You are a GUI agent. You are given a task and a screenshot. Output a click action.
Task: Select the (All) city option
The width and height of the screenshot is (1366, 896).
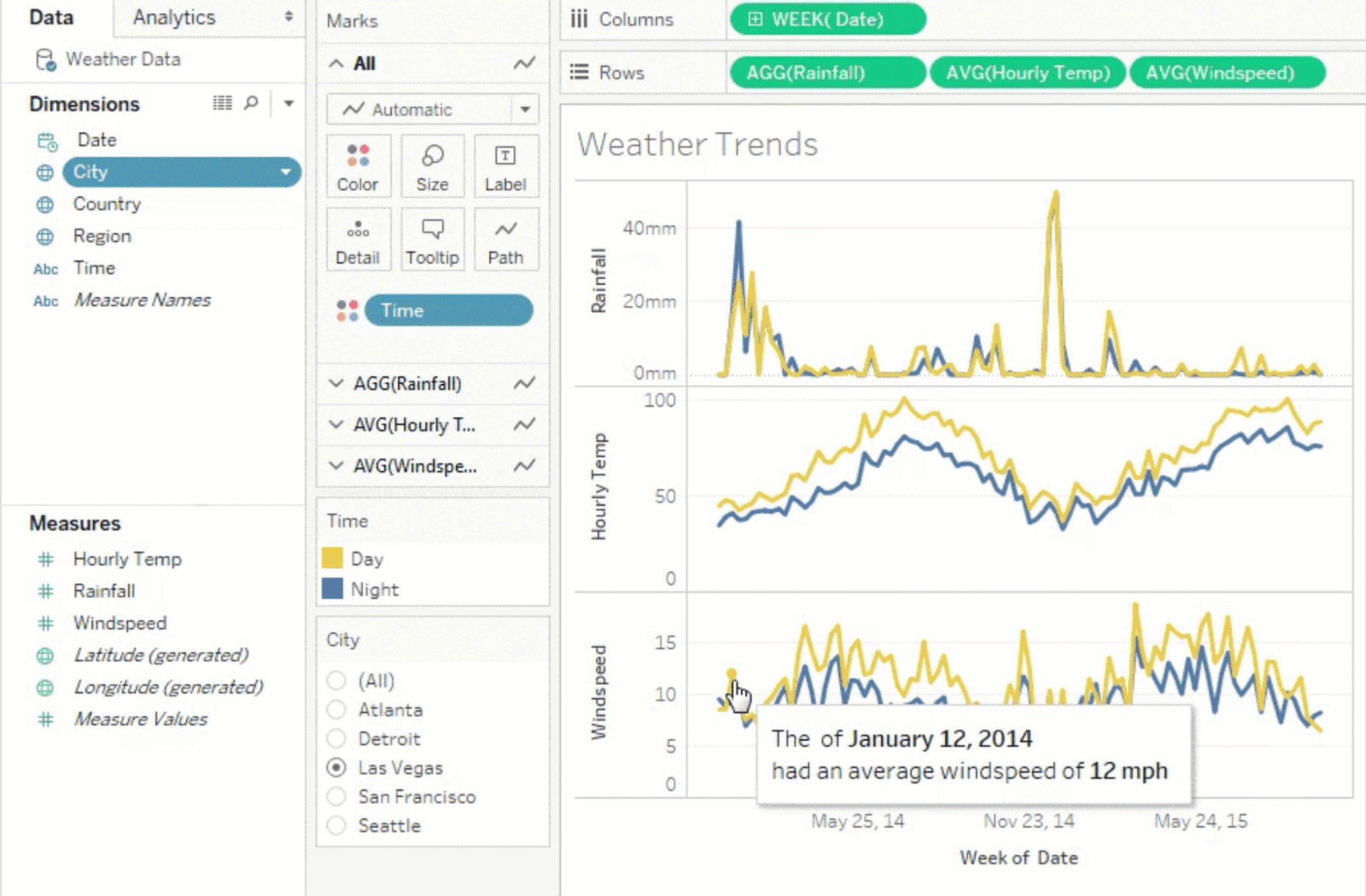337,681
